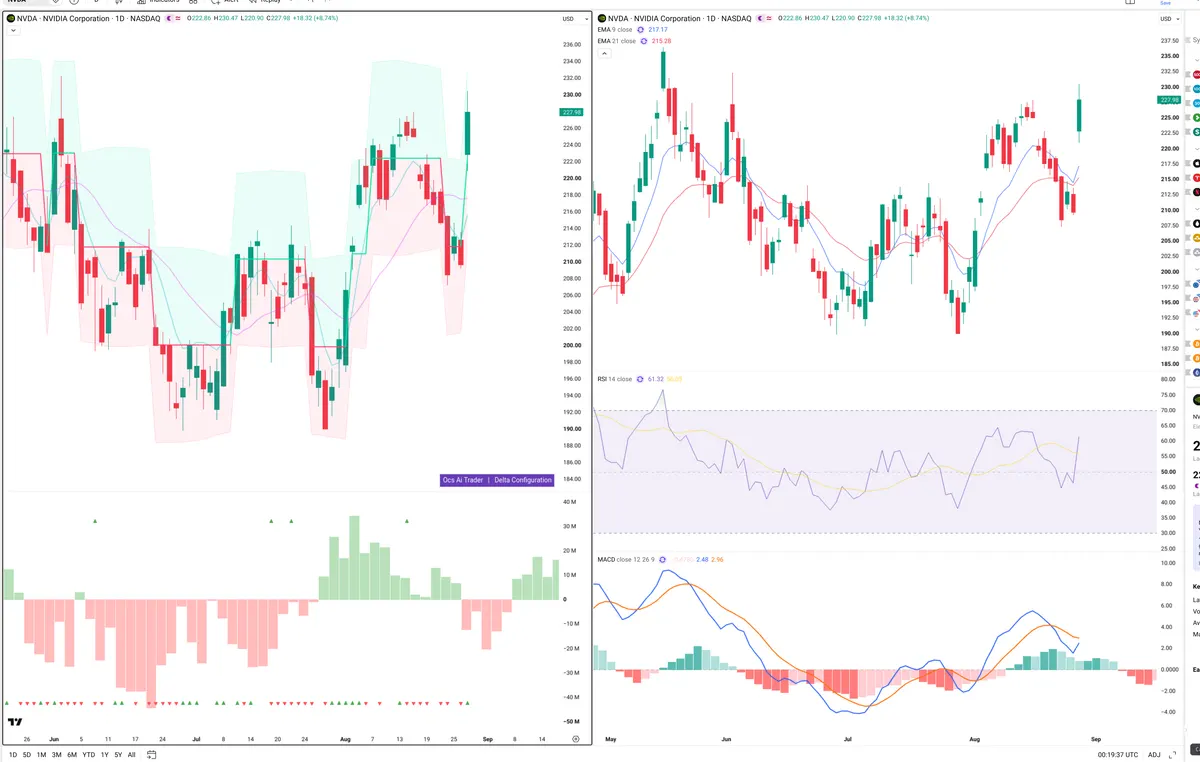Select the 1Y date range
Screen dimensions: 1200x762
105,755
